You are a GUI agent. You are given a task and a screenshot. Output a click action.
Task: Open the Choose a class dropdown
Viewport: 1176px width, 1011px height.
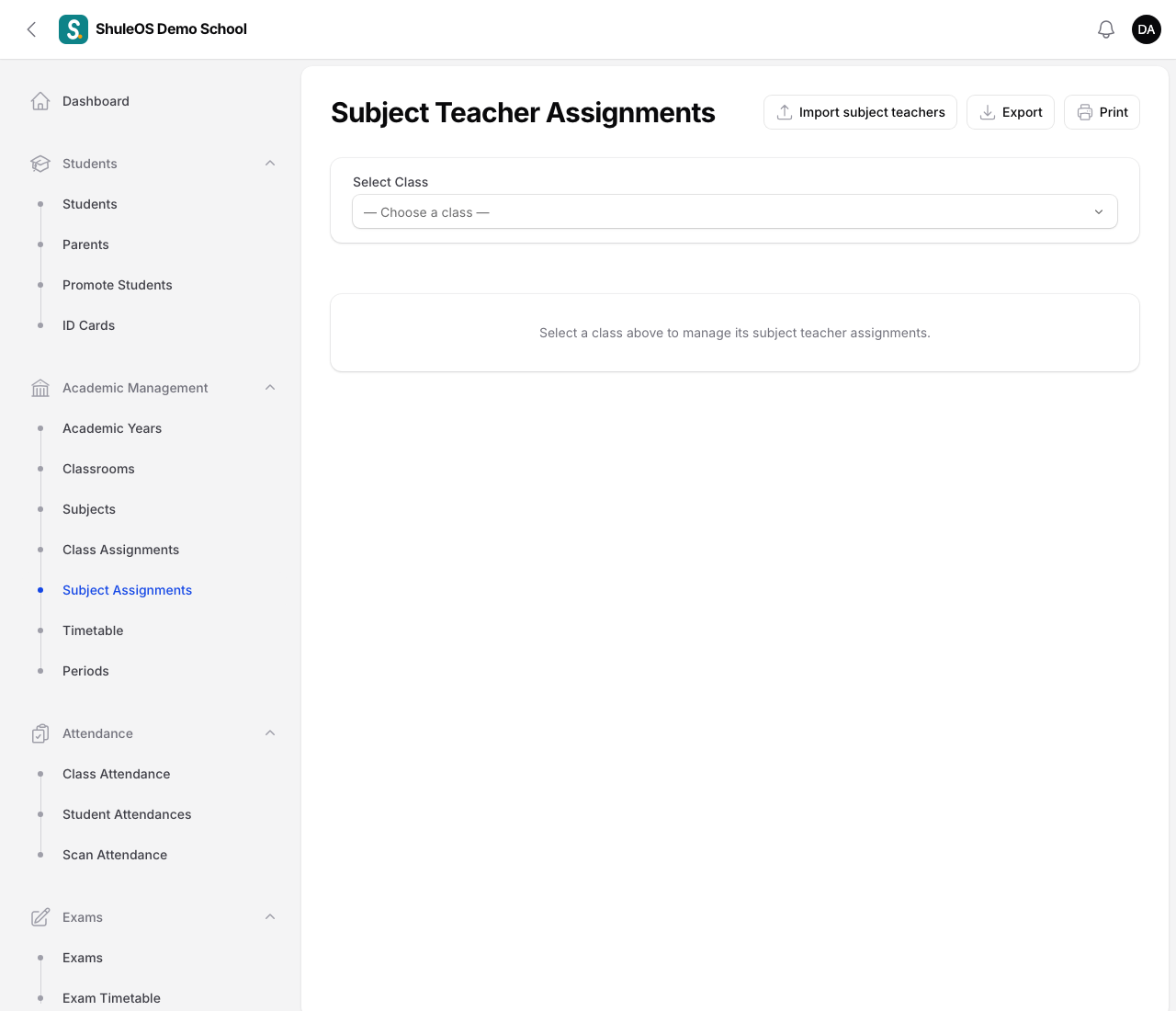pyautogui.click(x=735, y=211)
